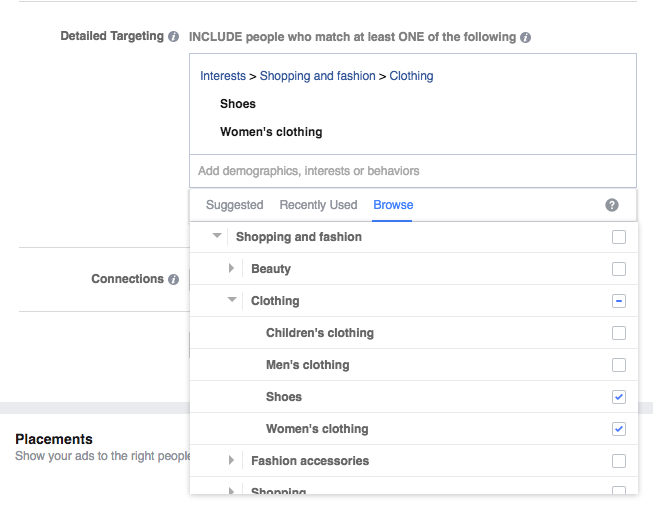Viewport: 653px width, 506px height.
Task: Click the Placements heading
Action: 54,439
